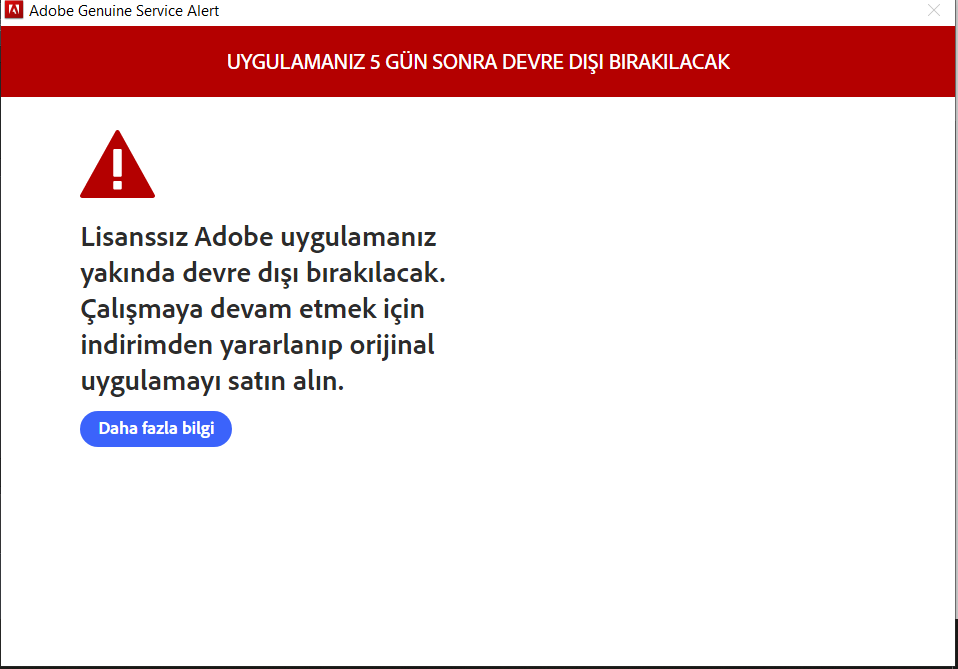Click the Adobe logo in title bar
958x669 pixels.
click(x=14, y=10)
